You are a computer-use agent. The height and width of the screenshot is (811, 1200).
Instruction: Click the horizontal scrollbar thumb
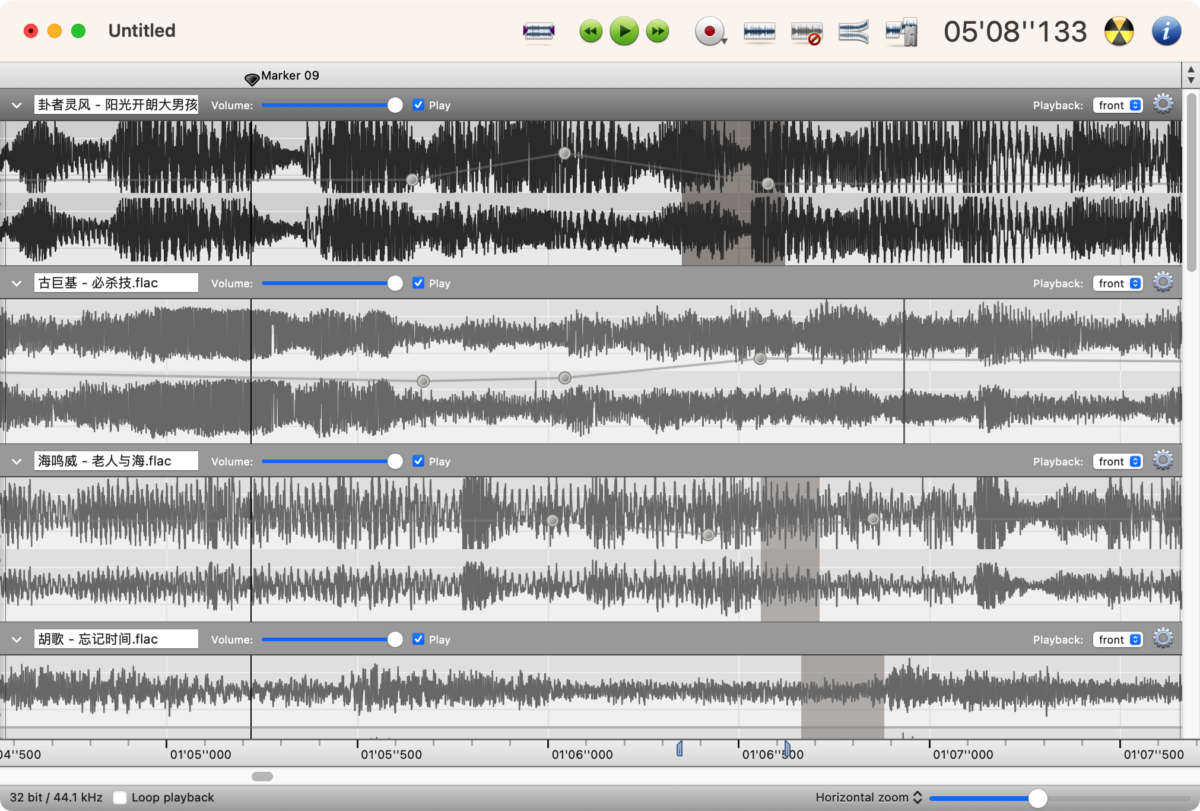[262, 776]
